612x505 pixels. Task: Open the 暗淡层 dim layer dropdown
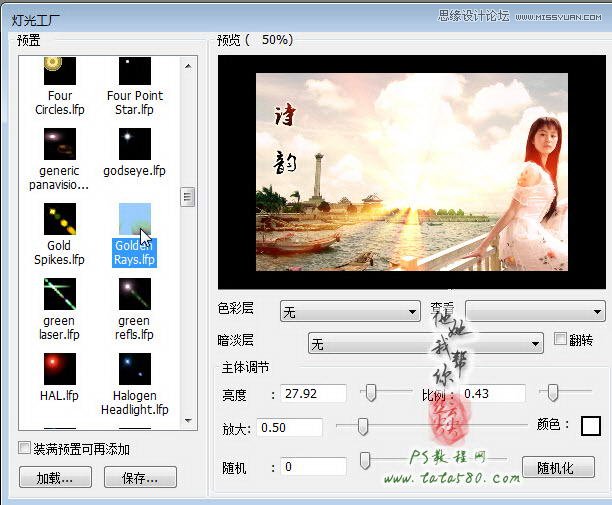(426, 343)
